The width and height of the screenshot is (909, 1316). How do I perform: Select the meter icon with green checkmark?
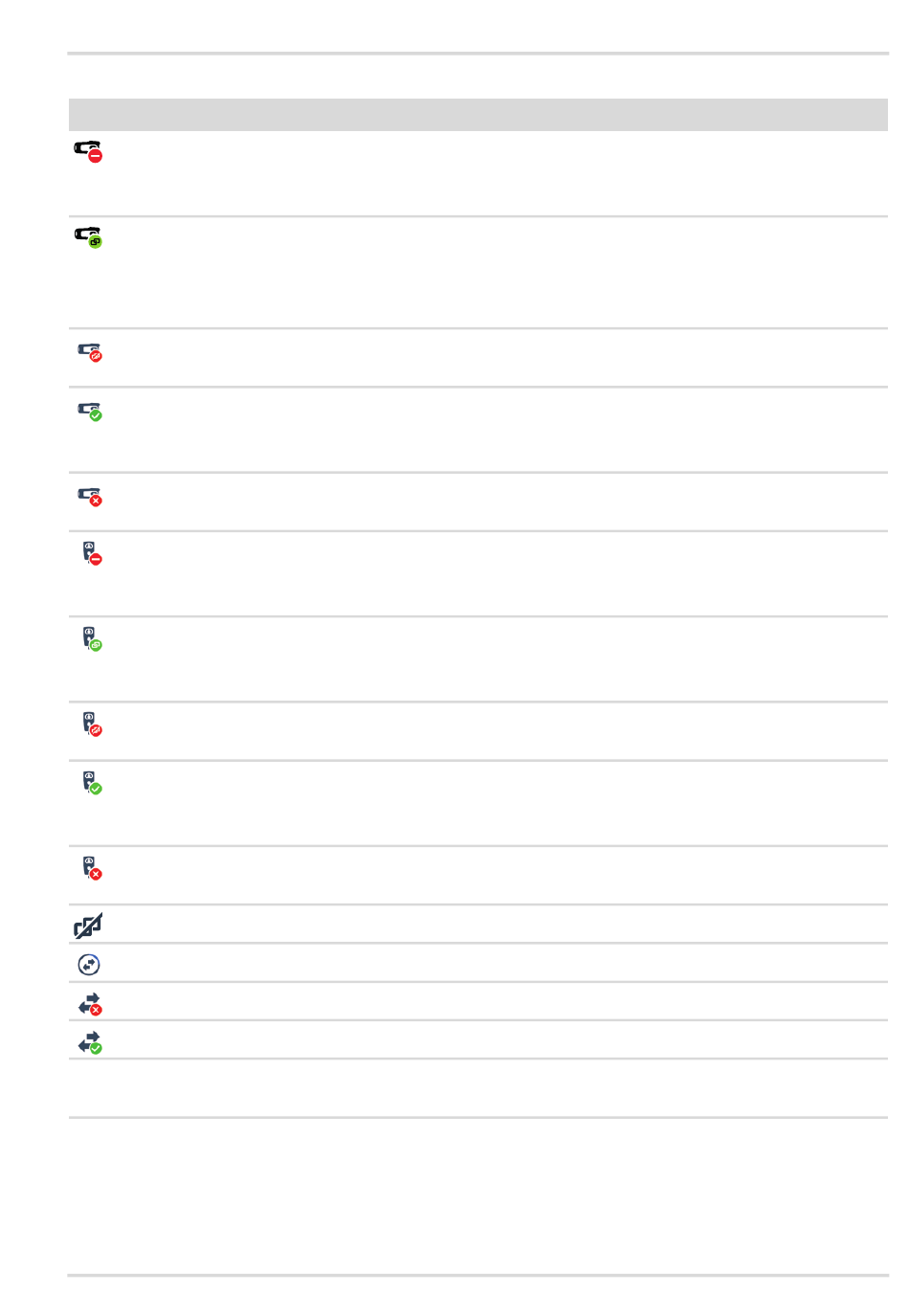tap(92, 783)
